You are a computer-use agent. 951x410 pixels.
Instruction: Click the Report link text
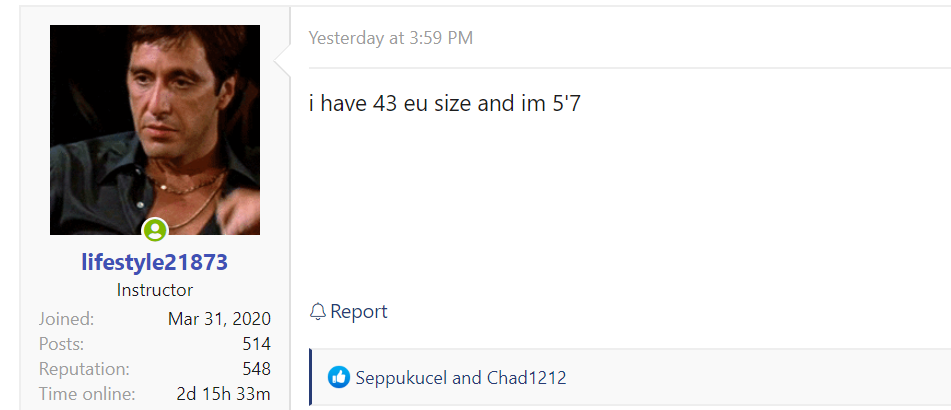pyautogui.click(x=359, y=312)
